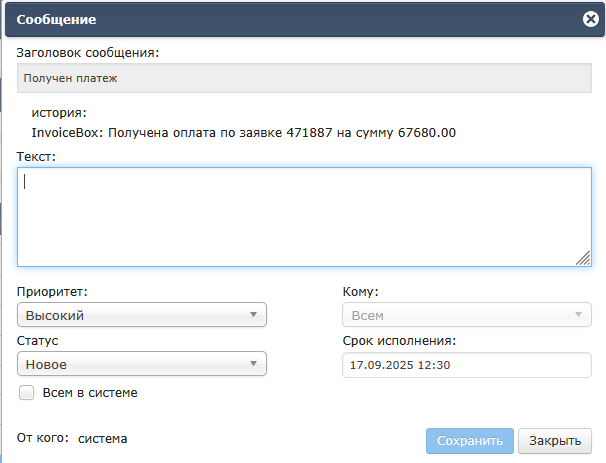This screenshot has height=463, width=606.
Task: Click the resize grip of the Текст area
Action: (583, 258)
